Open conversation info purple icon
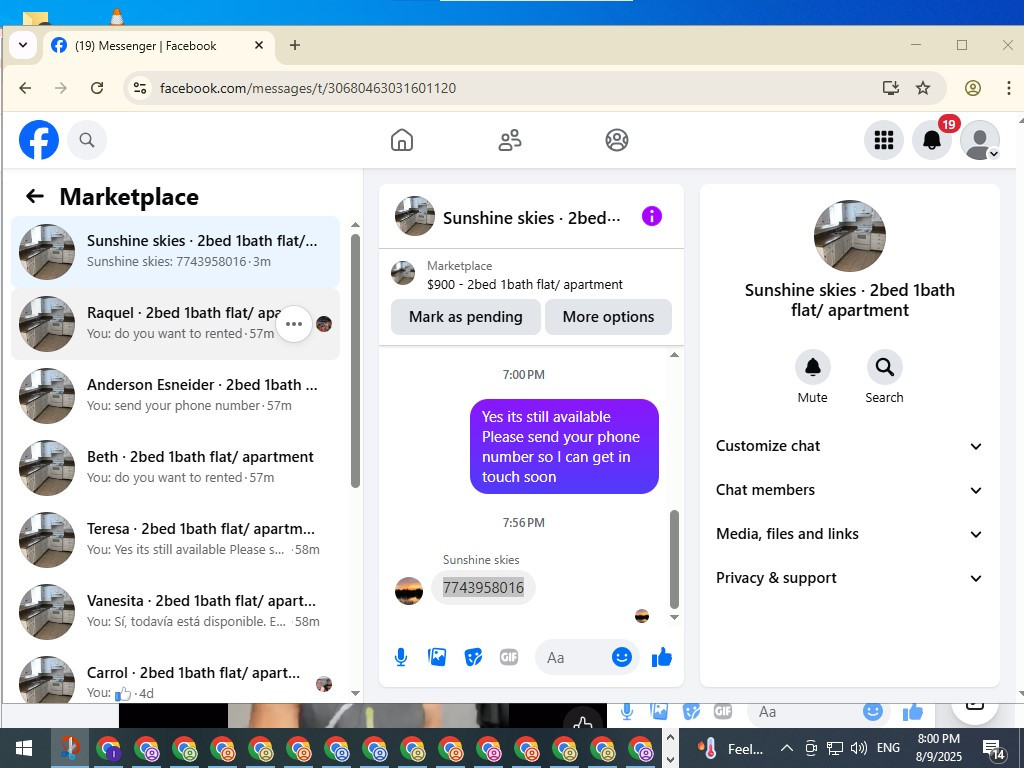The width and height of the screenshot is (1024, 768). coord(652,216)
